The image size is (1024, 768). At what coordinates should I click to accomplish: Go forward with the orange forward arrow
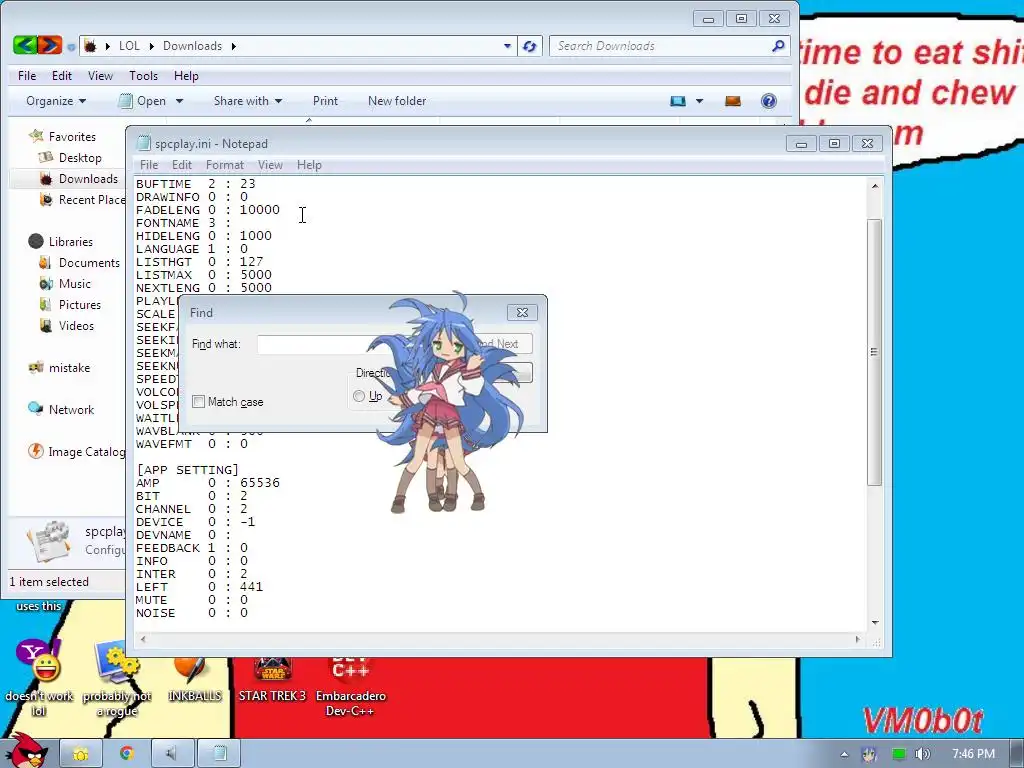[x=50, y=45]
